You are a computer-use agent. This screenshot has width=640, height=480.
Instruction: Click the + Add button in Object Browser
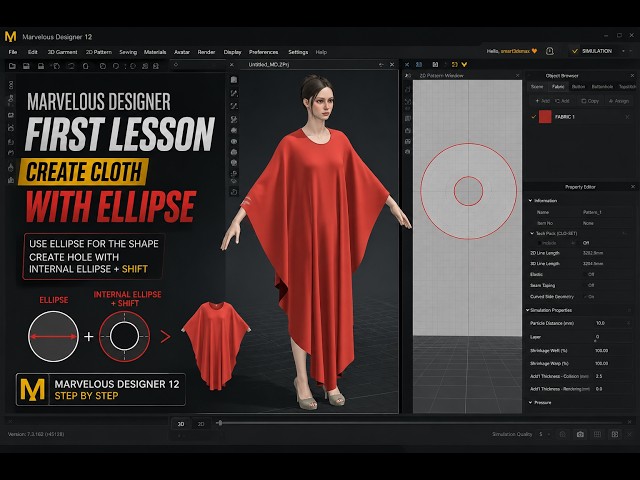click(542, 101)
